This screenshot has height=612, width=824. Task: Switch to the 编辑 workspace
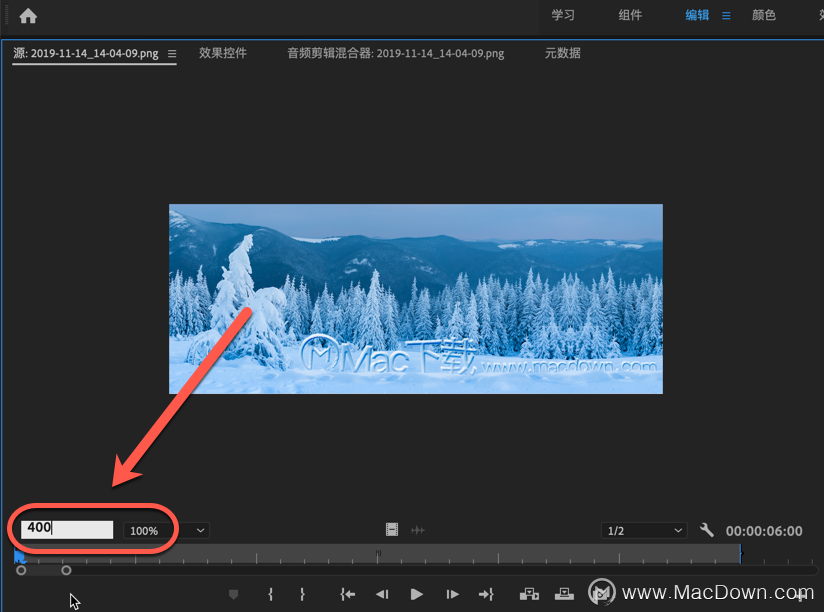point(697,15)
